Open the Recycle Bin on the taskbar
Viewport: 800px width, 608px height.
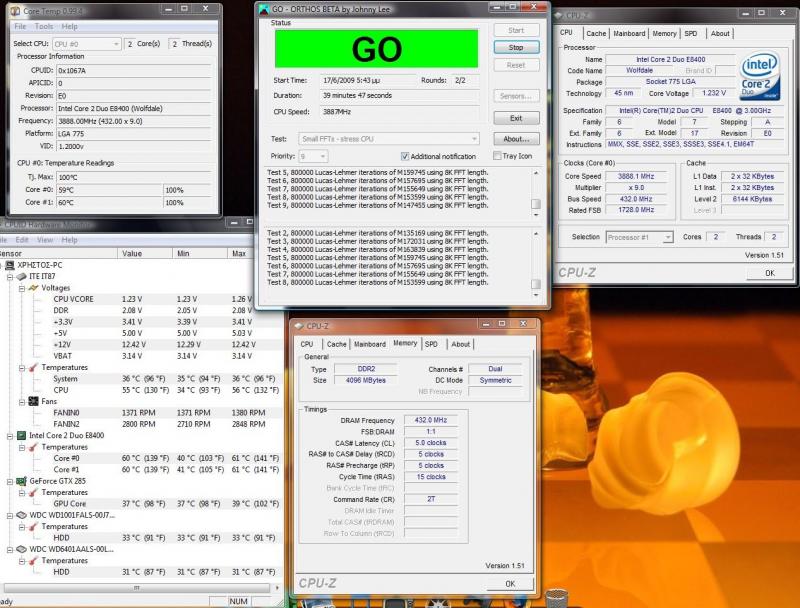556,598
